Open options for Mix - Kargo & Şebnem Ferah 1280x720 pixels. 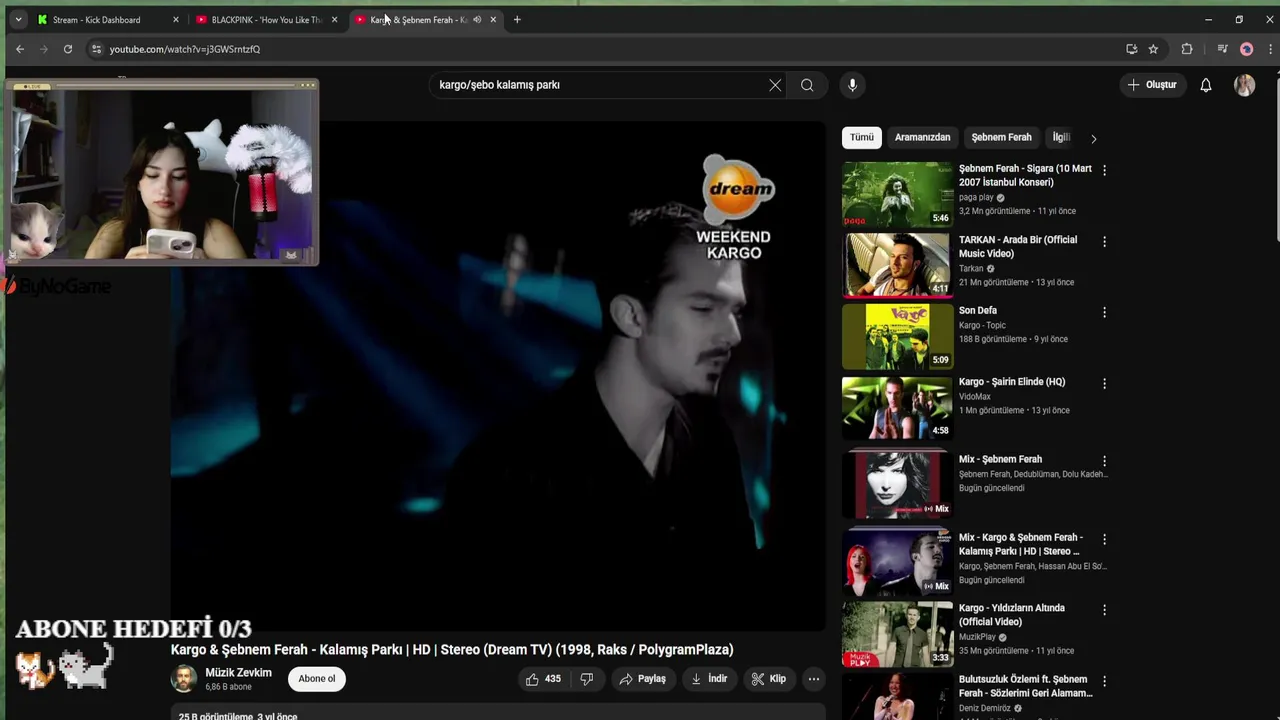[x=1104, y=539]
